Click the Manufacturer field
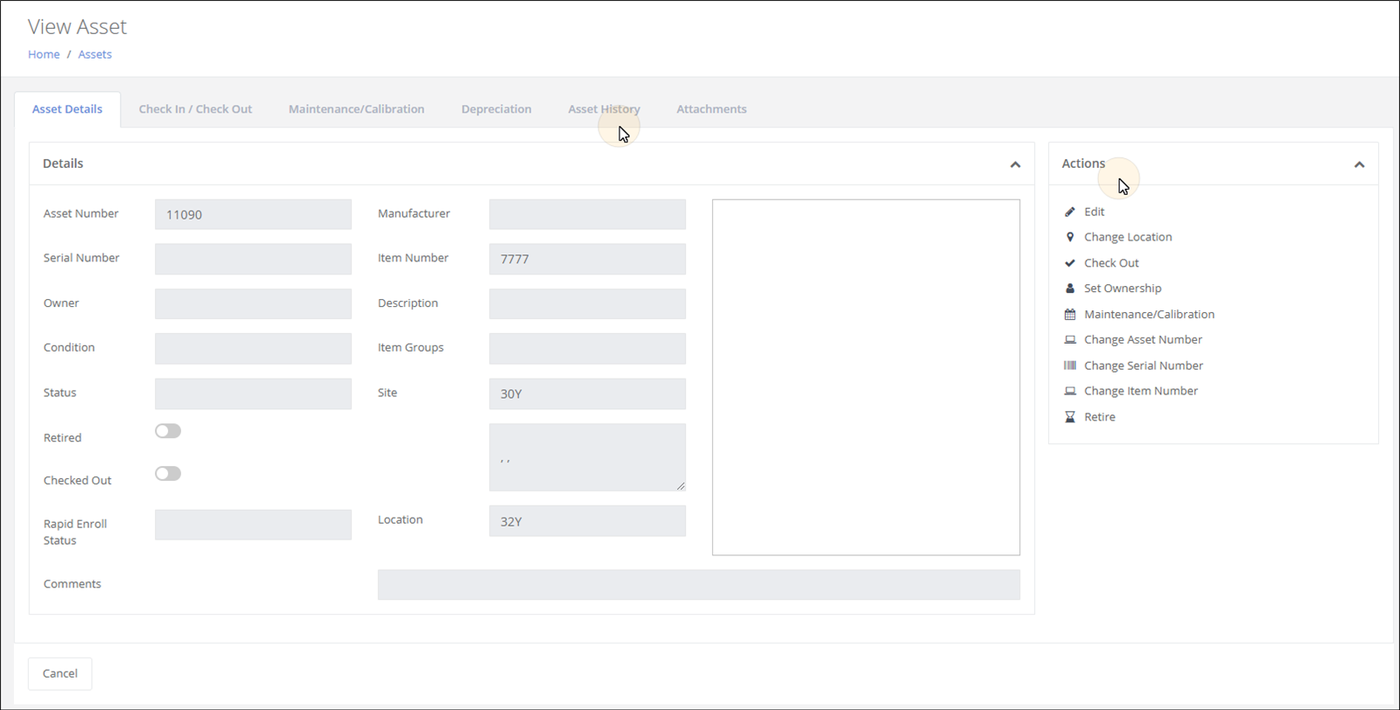 click(x=587, y=214)
